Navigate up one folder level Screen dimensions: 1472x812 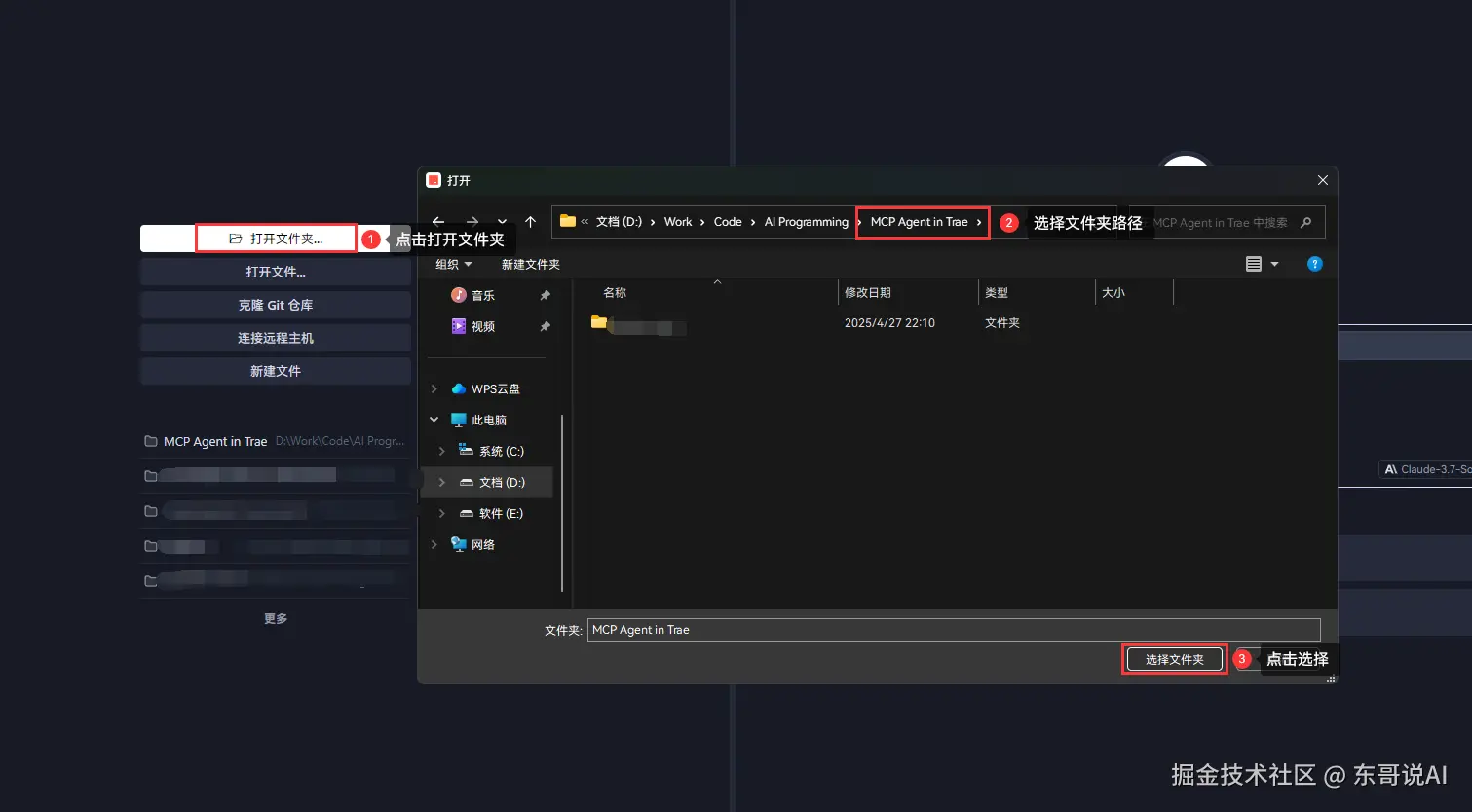point(531,222)
